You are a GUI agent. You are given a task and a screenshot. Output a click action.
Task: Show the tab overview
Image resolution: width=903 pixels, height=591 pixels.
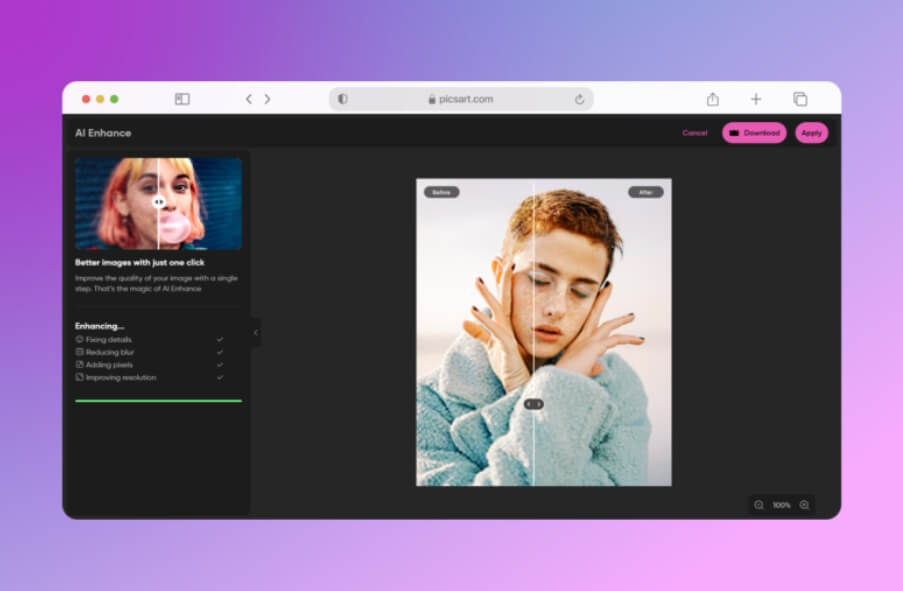pos(800,99)
